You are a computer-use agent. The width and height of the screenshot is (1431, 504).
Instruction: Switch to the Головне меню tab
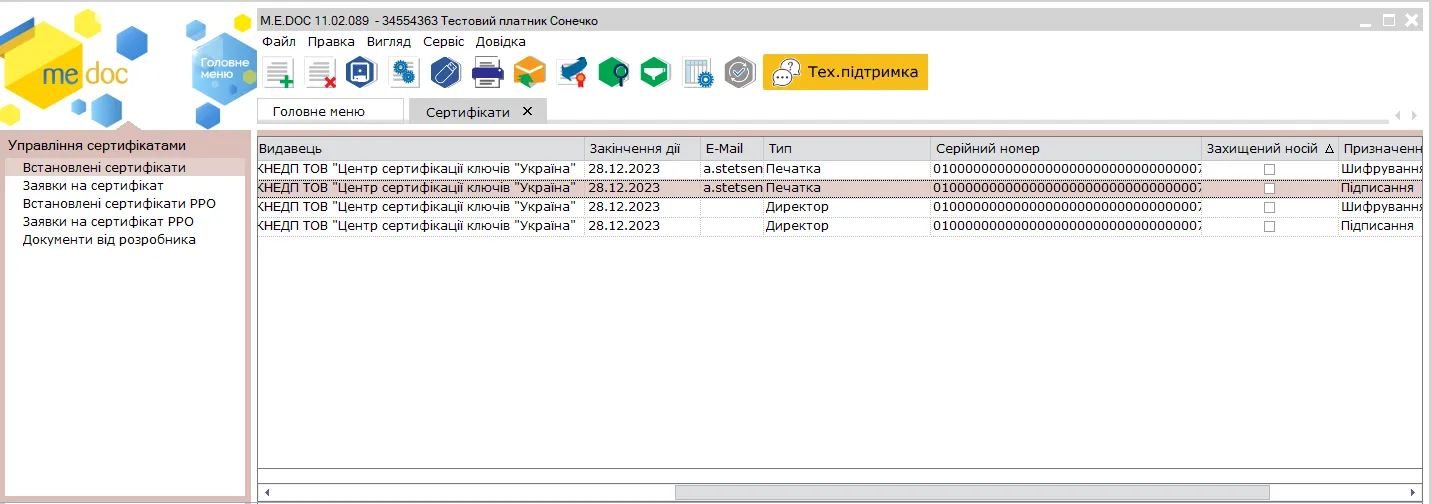(x=330, y=111)
